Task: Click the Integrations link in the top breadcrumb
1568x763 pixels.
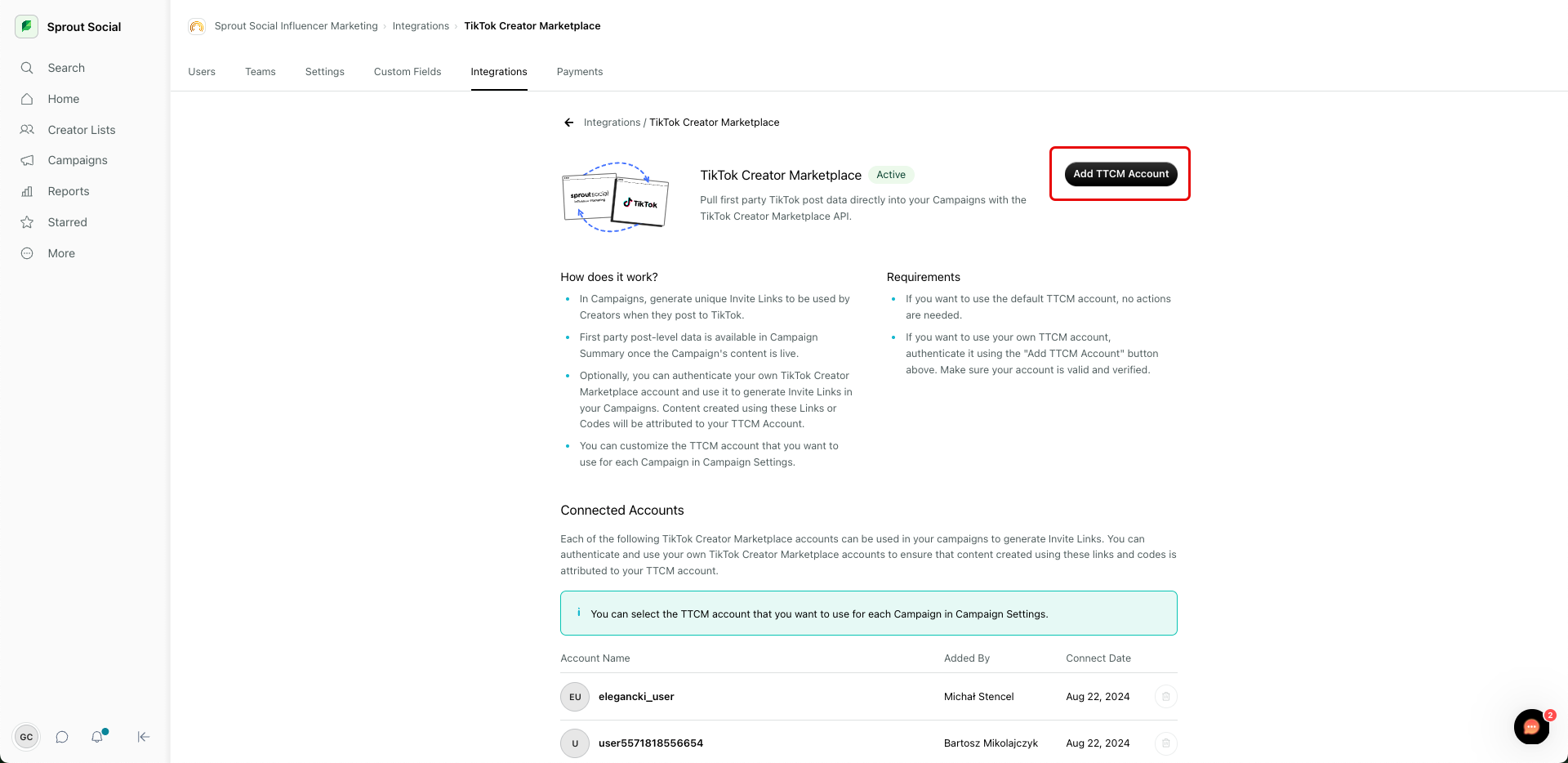Action: click(421, 26)
